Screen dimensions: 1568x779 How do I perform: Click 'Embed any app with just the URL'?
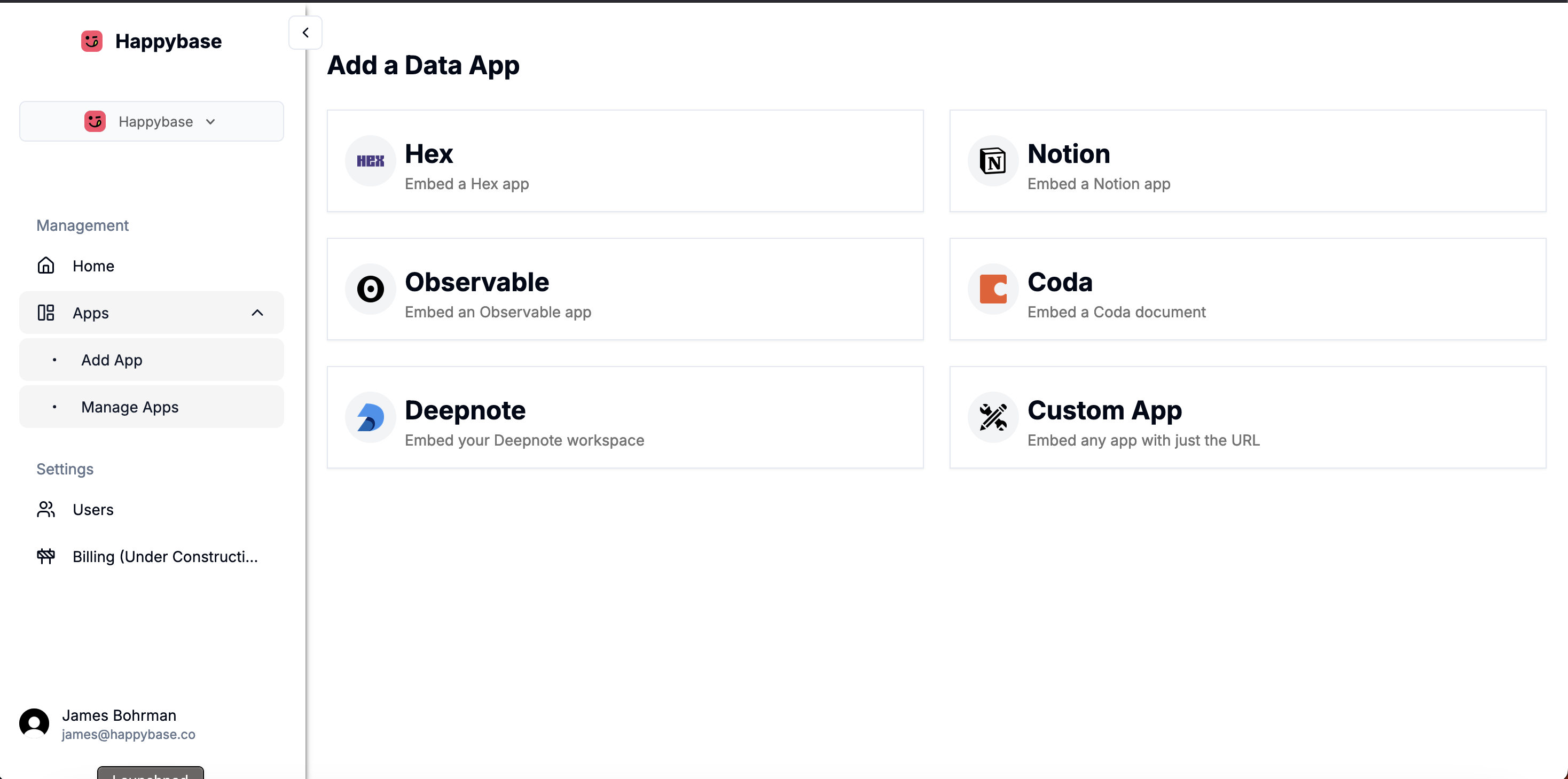coord(1143,440)
